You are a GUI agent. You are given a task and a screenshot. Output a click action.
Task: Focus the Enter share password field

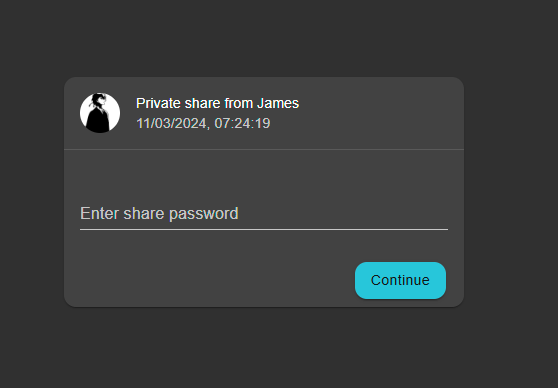tap(264, 214)
